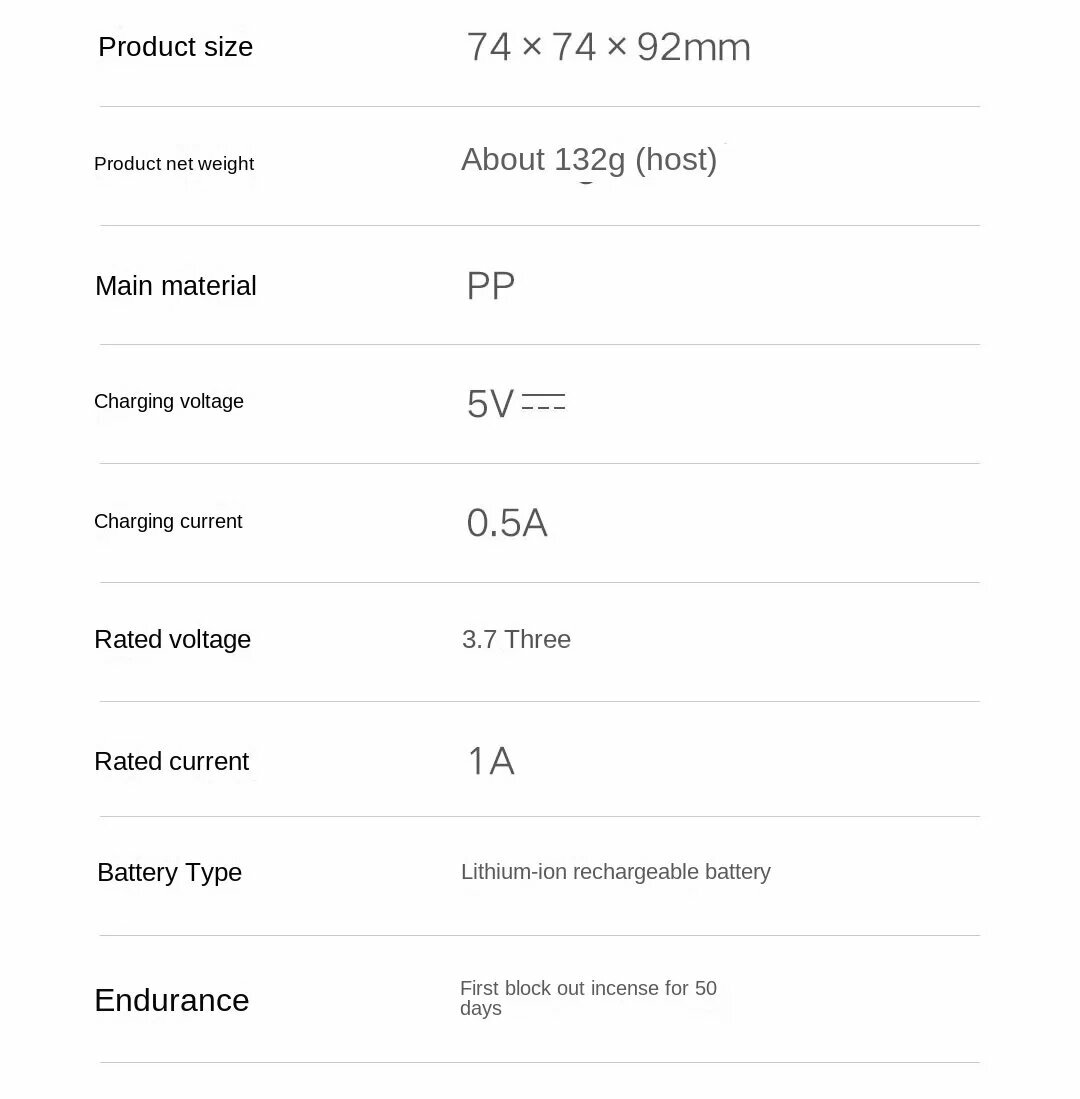1080x1099 pixels.
Task: Click the 'Rated current' label
Action: (x=171, y=762)
